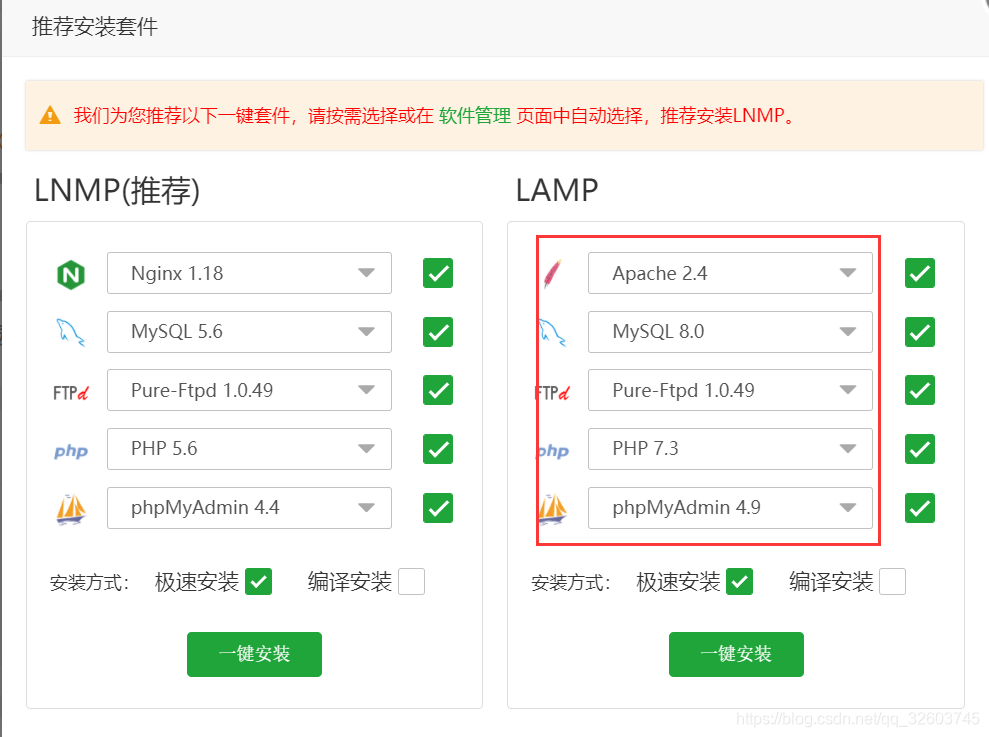989x737 pixels.
Task: Click the FTPd icon in LNMP panel
Action: pos(71,392)
